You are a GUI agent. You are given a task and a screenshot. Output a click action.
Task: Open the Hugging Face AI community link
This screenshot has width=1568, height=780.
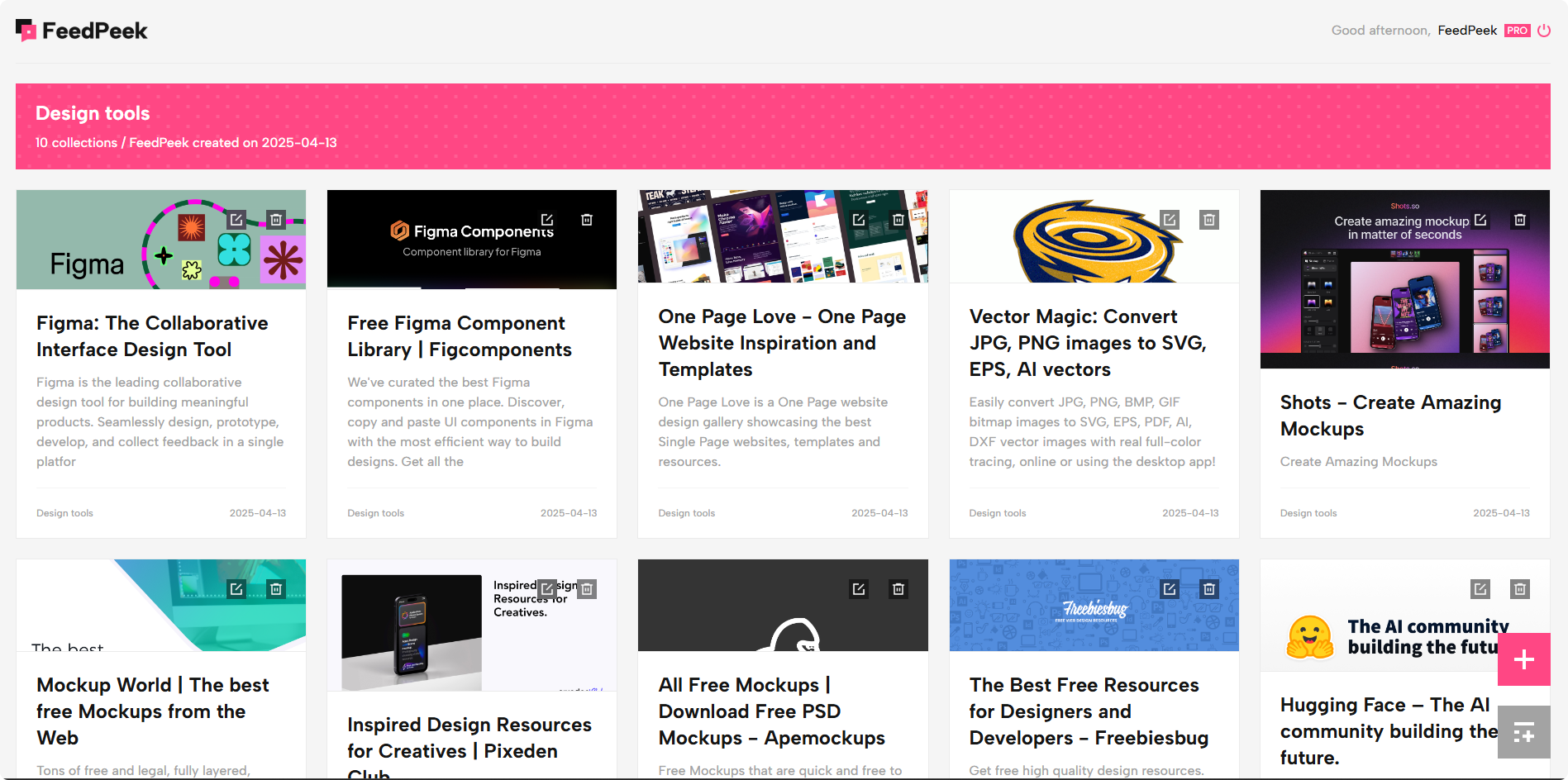click(1388, 730)
